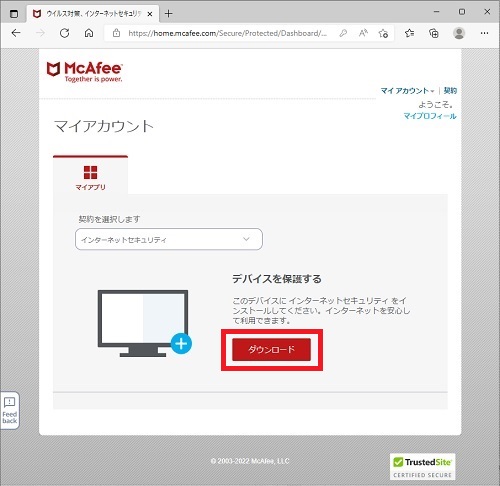500x486 pixels.
Task: Click the McAfee logo
Action: [x=84, y=71]
